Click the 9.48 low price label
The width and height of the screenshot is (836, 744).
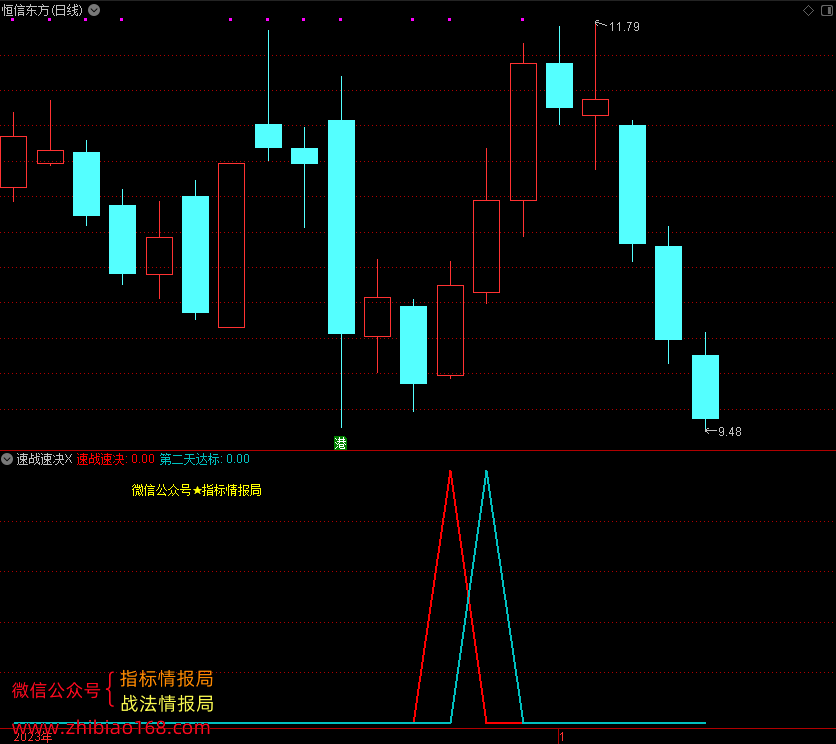click(729, 431)
